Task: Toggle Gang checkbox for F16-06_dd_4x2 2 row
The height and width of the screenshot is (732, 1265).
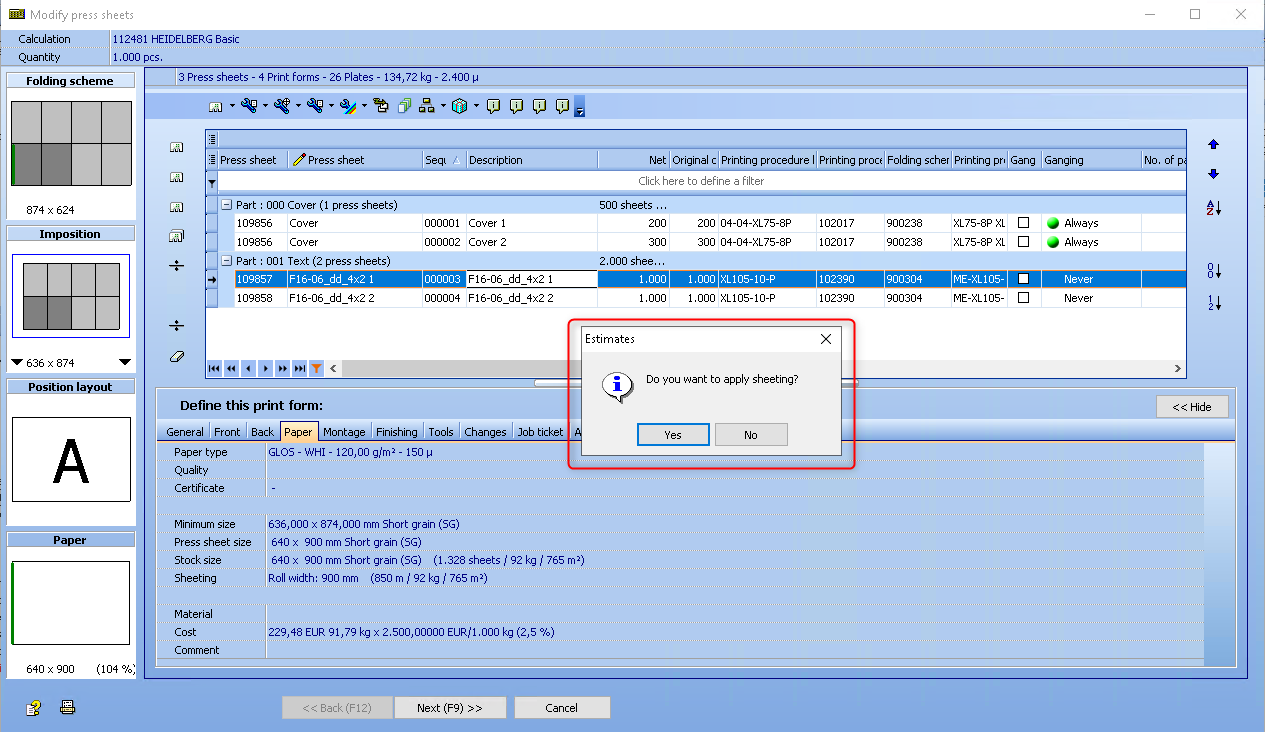Action: 1023,298
